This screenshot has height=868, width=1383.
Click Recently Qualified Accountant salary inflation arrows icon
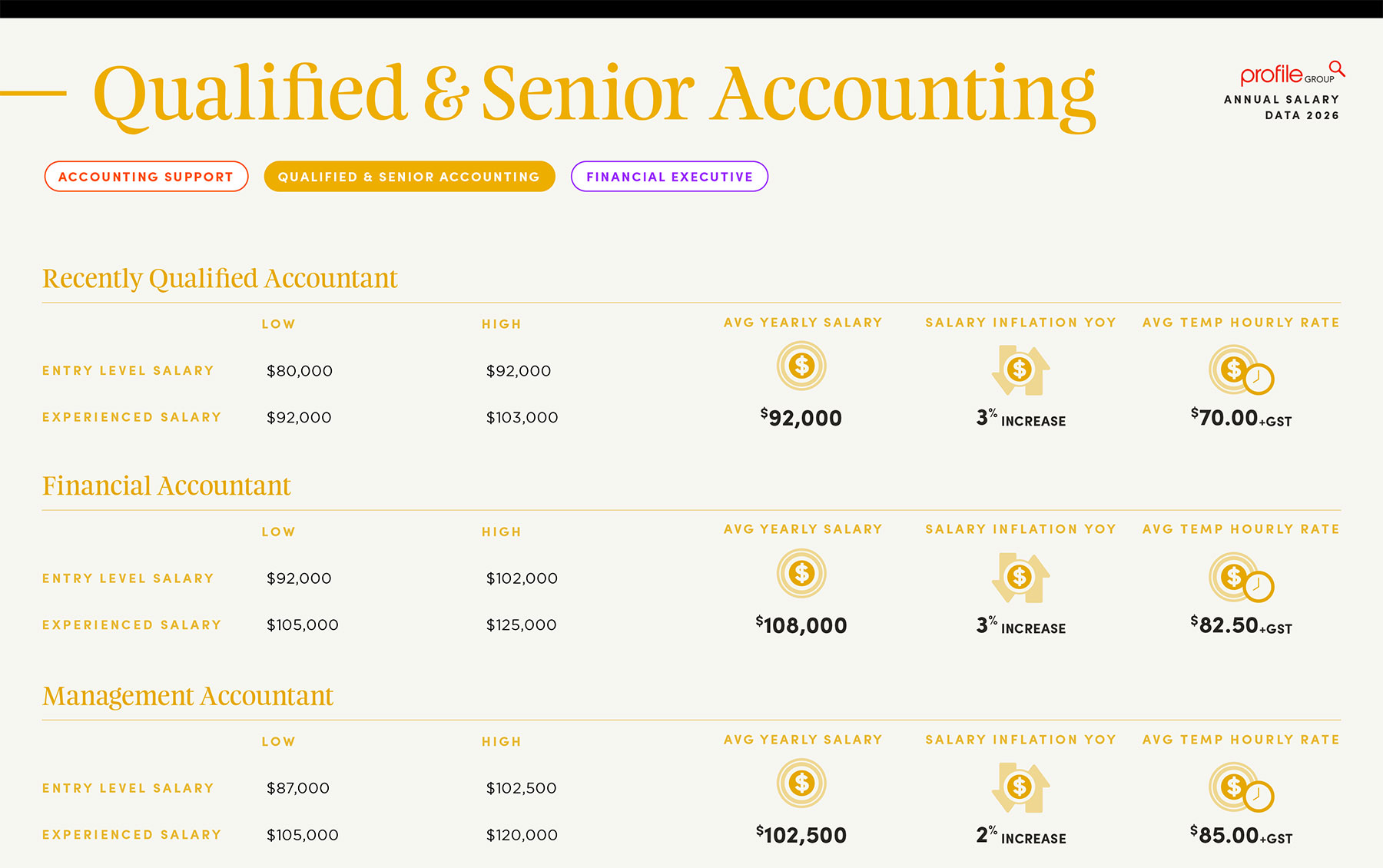1020,370
